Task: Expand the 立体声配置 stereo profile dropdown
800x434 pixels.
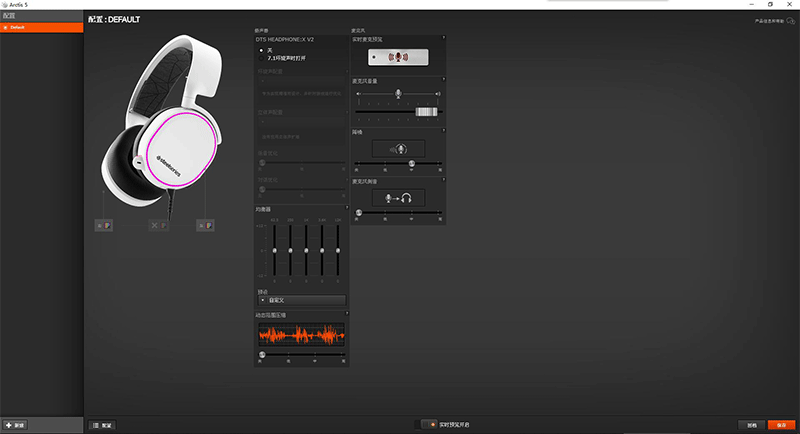Action: pyautogui.click(x=302, y=122)
